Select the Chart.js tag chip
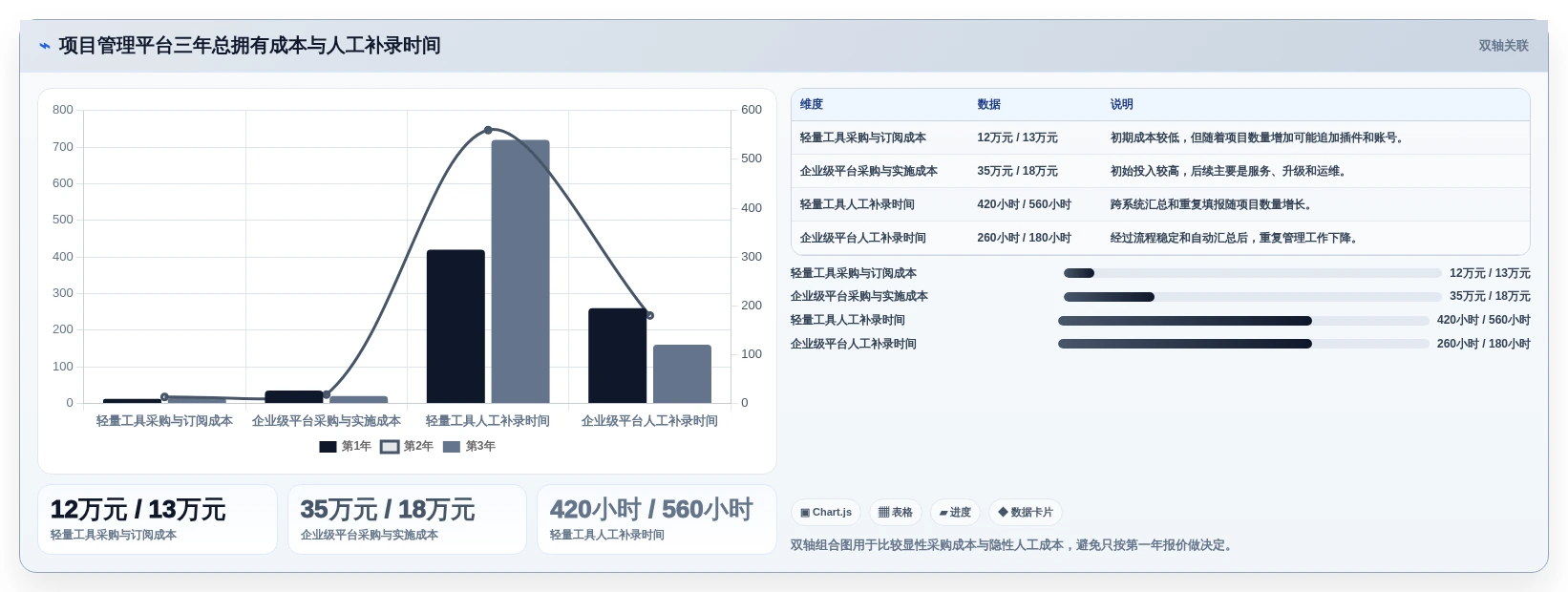Viewport: 1568px width, 592px height. (826, 513)
